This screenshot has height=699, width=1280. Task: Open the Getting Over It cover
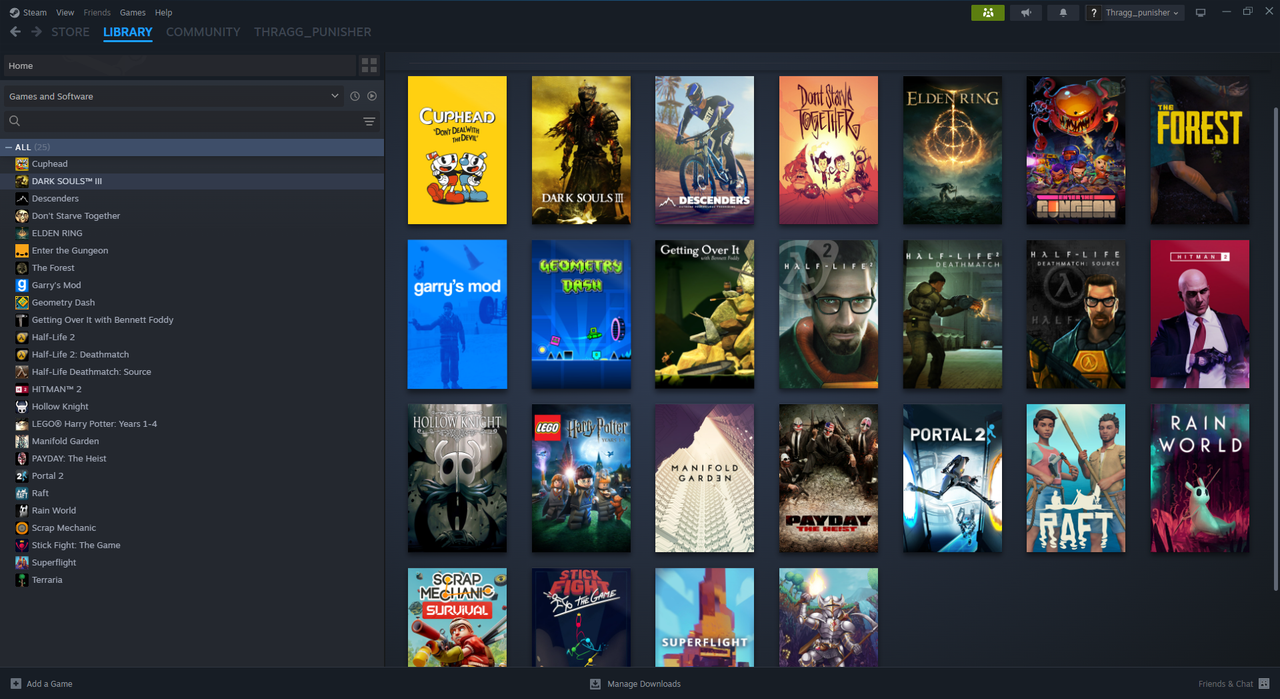tap(705, 314)
